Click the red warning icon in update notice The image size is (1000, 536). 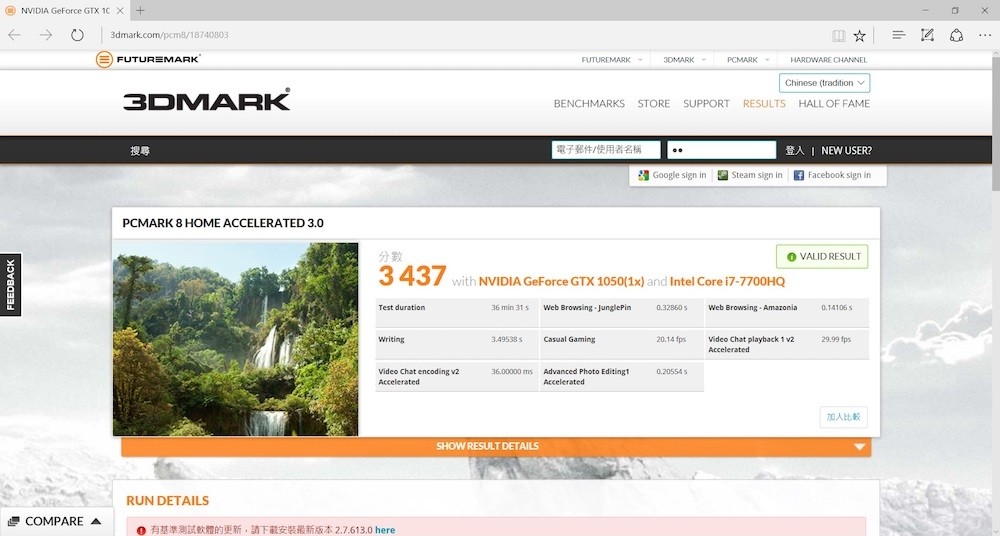coord(142,530)
